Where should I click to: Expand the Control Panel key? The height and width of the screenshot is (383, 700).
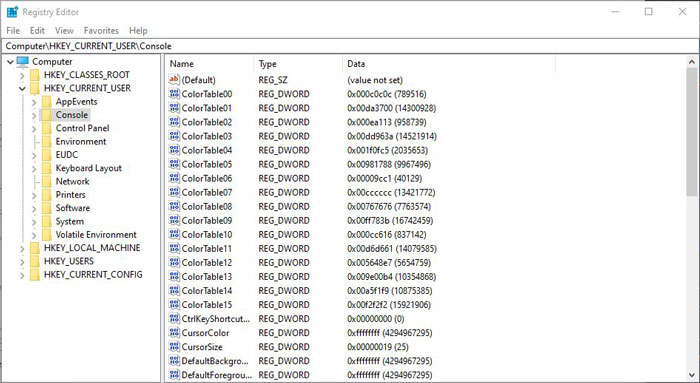coord(34,129)
